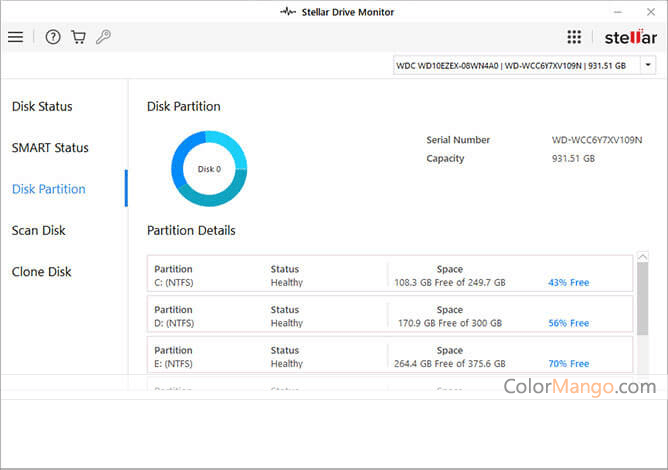Click the 70% Free link for E:
This screenshot has width=668, height=470.
pyautogui.click(x=568, y=364)
